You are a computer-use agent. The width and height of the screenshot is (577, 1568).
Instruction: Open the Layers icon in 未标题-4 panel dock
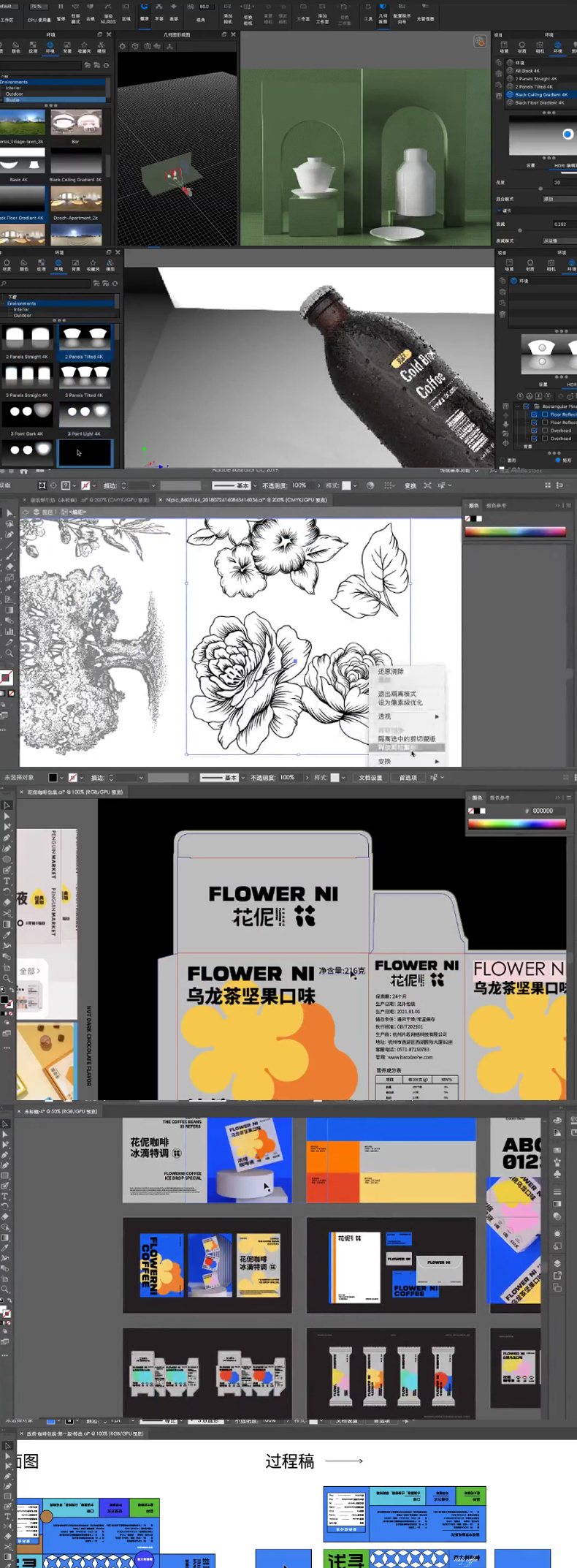click(557, 1262)
